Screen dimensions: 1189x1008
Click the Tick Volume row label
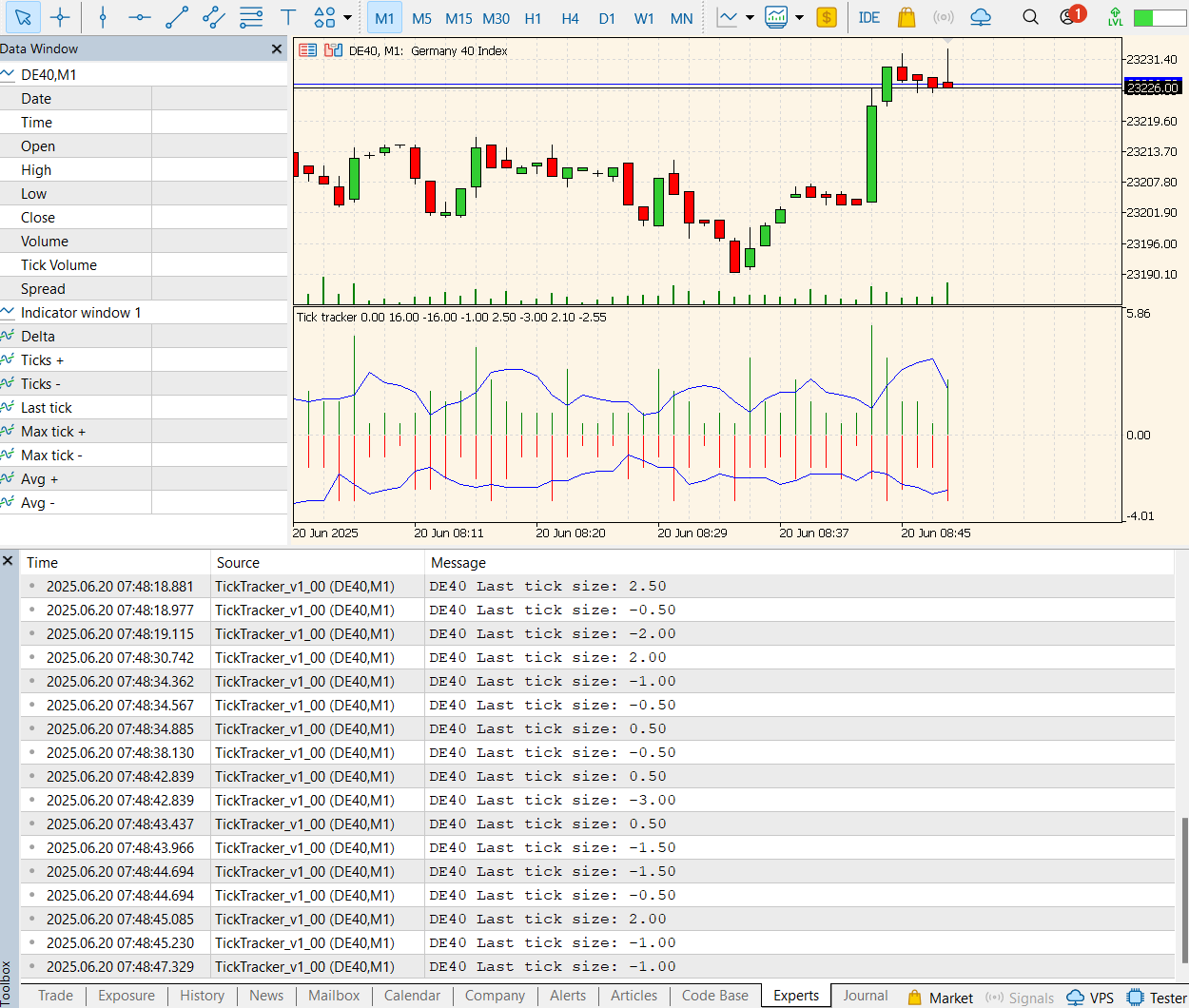[59, 264]
